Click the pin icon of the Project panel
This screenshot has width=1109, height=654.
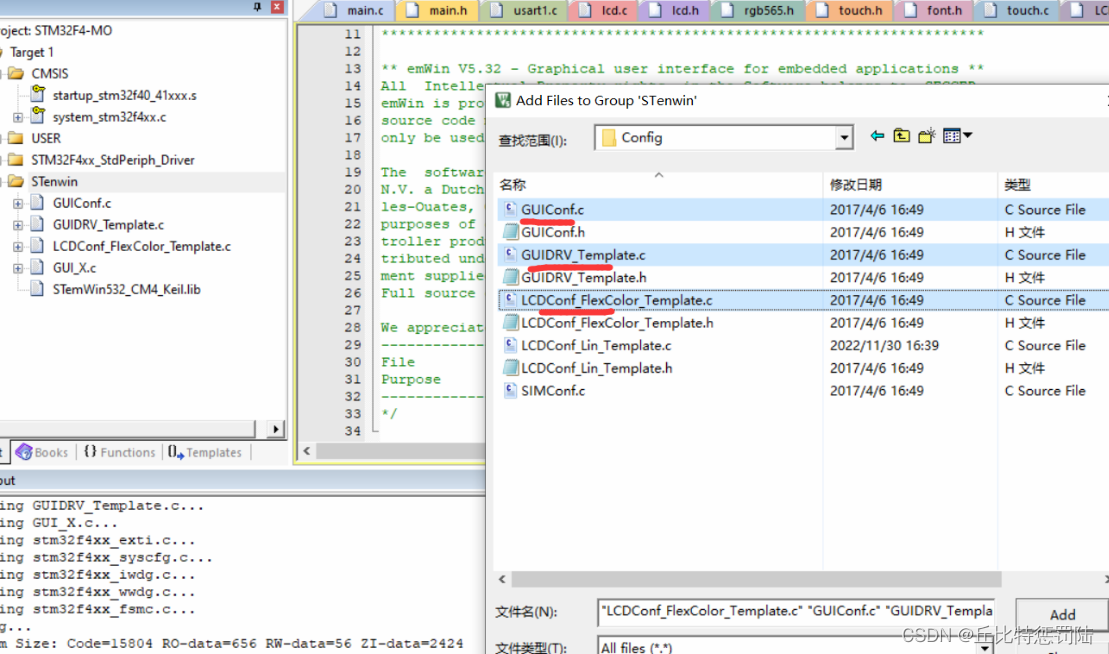(257, 6)
